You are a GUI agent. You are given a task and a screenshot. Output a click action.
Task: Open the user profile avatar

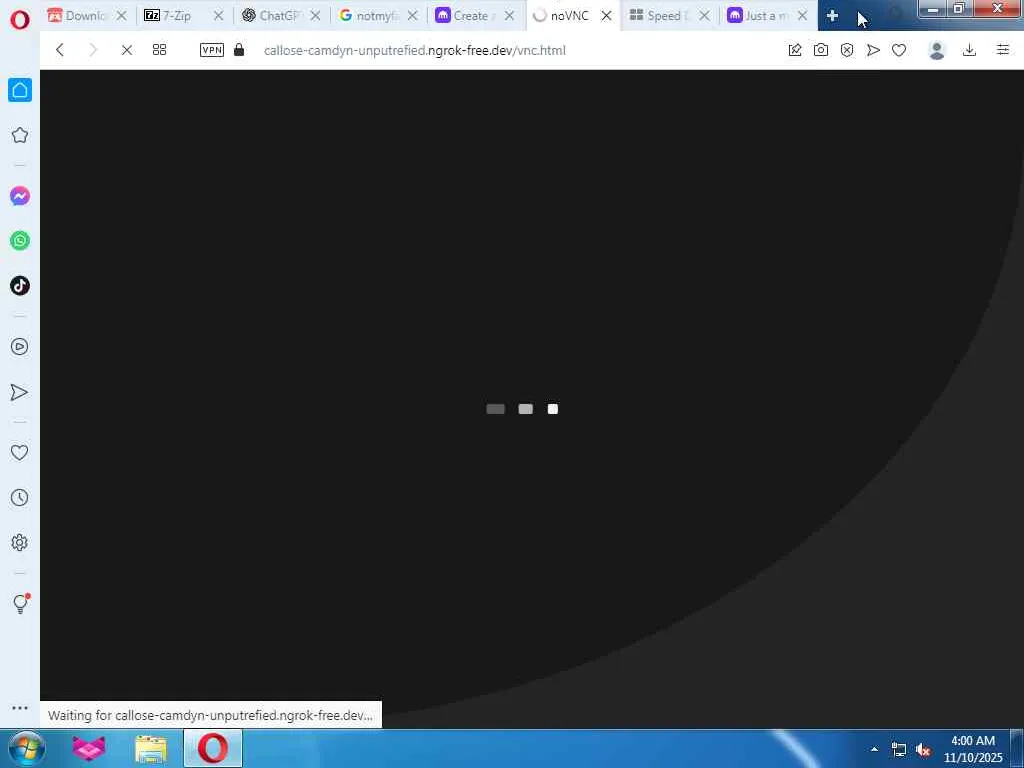click(x=937, y=50)
